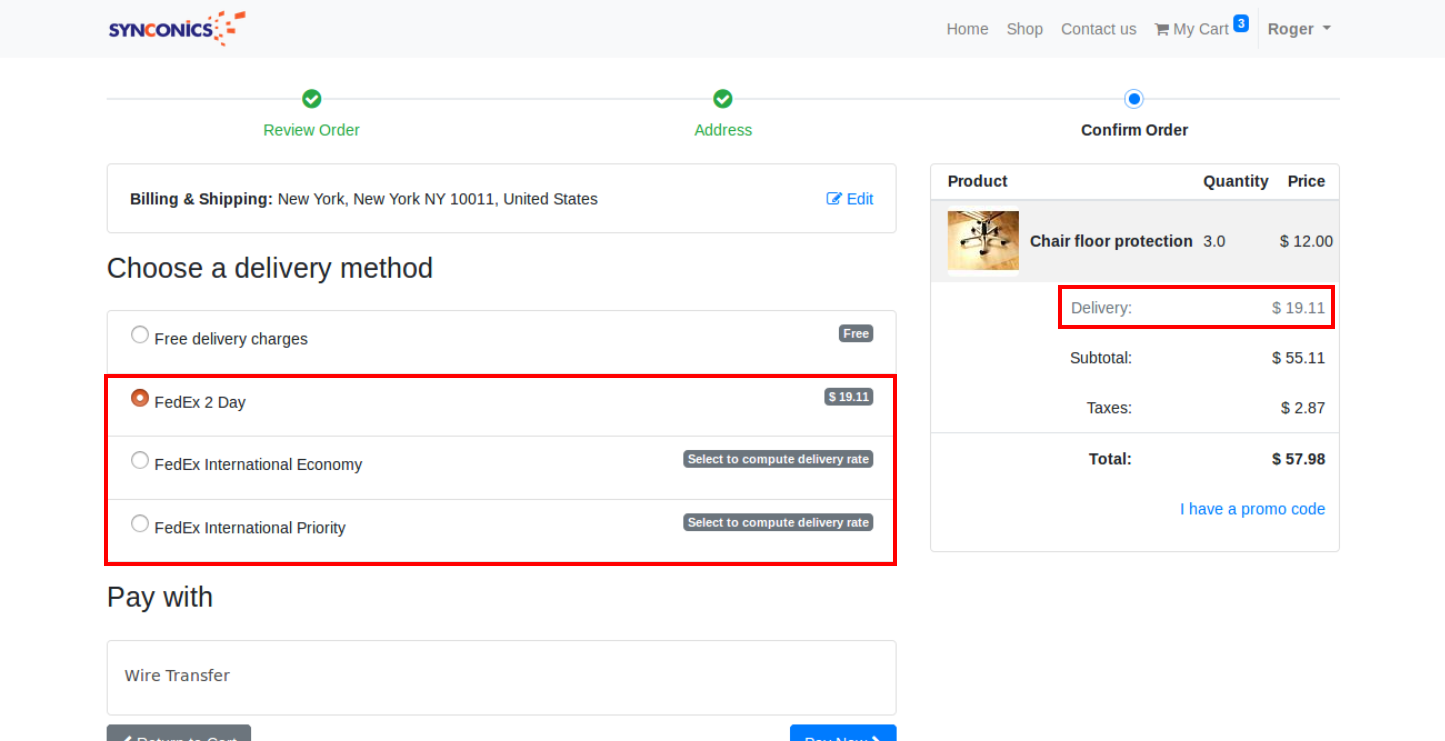The image size is (1445, 741).
Task: Select FedEx 2 Day delivery option
Action: [140, 398]
